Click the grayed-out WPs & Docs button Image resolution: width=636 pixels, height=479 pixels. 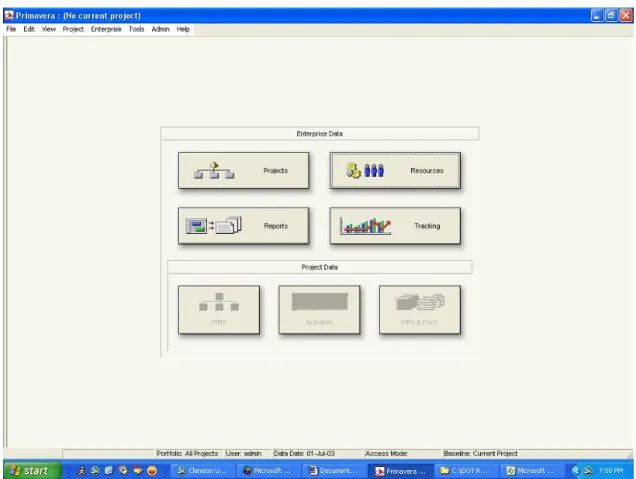point(420,310)
